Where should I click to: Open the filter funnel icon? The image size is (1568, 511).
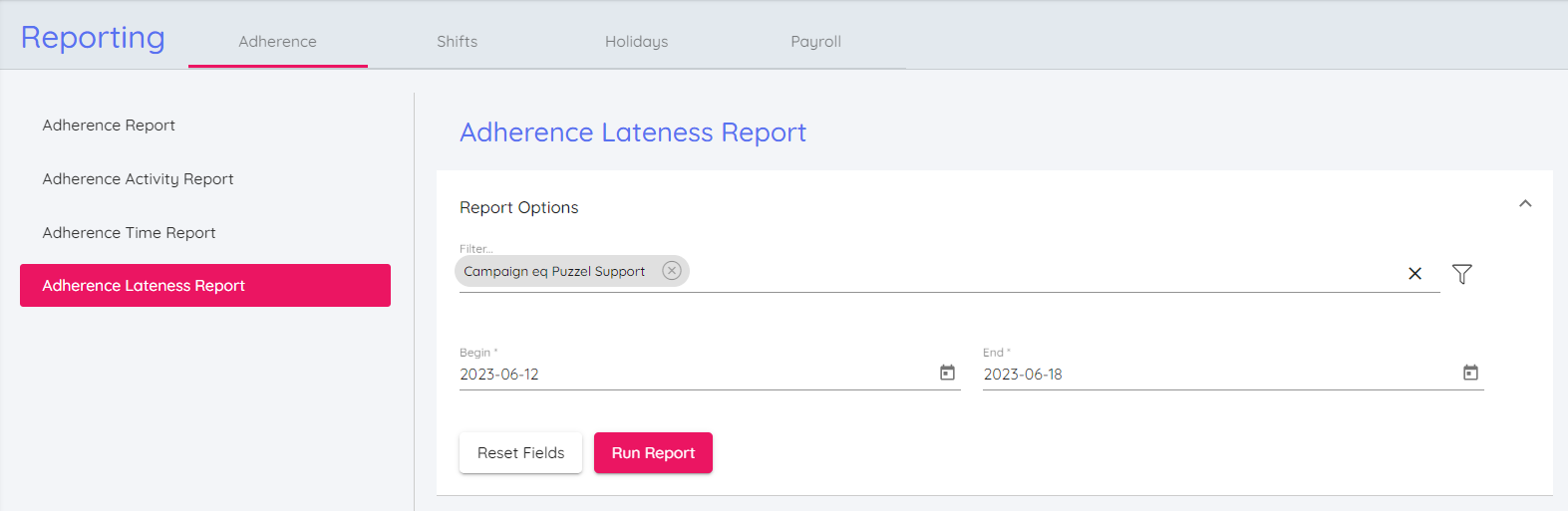click(x=1461, y=274)
